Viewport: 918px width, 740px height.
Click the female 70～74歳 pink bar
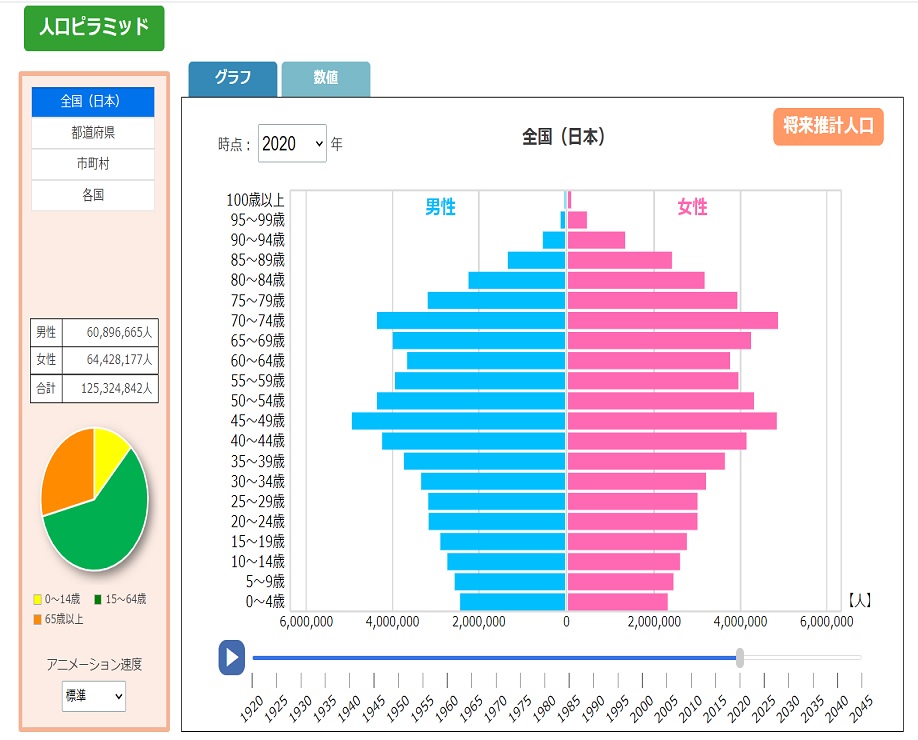[672, 320]
